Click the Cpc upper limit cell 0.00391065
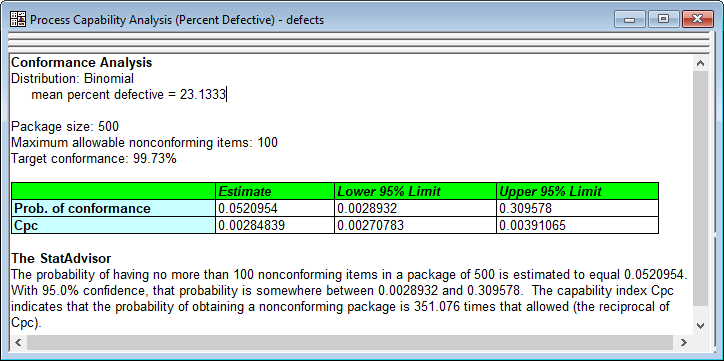 pyautogui.click(x=577, y=225)
